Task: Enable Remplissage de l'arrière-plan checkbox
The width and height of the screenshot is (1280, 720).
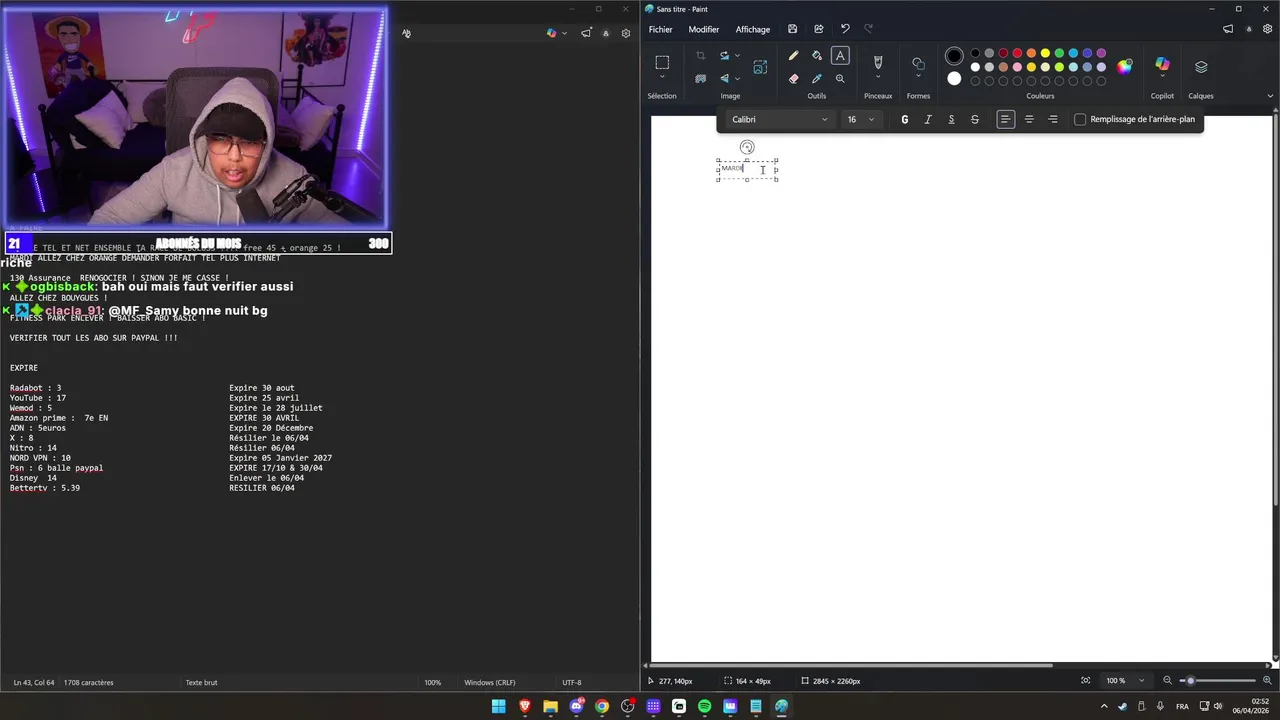Action: 1080,119
